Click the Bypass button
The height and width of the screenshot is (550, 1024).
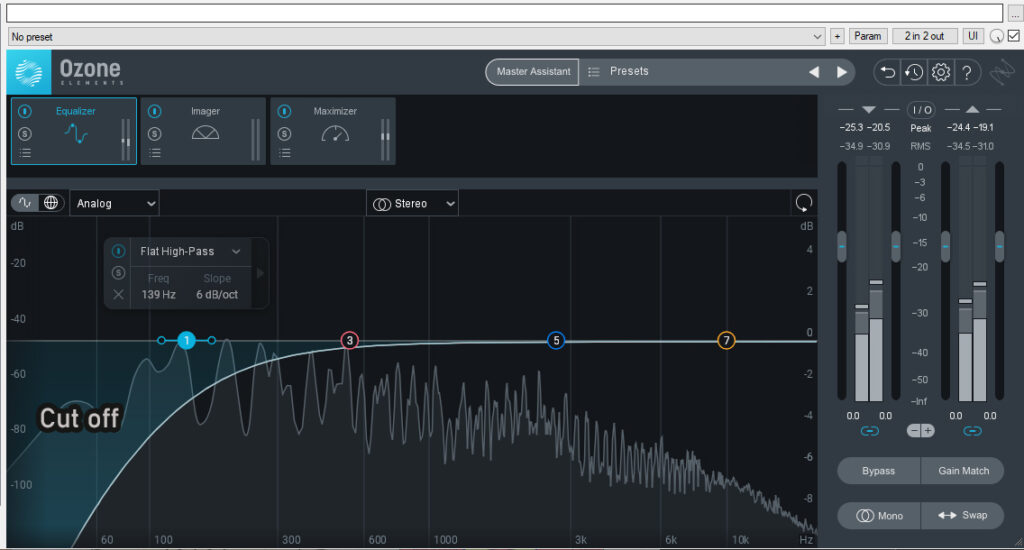pos(878,471)
